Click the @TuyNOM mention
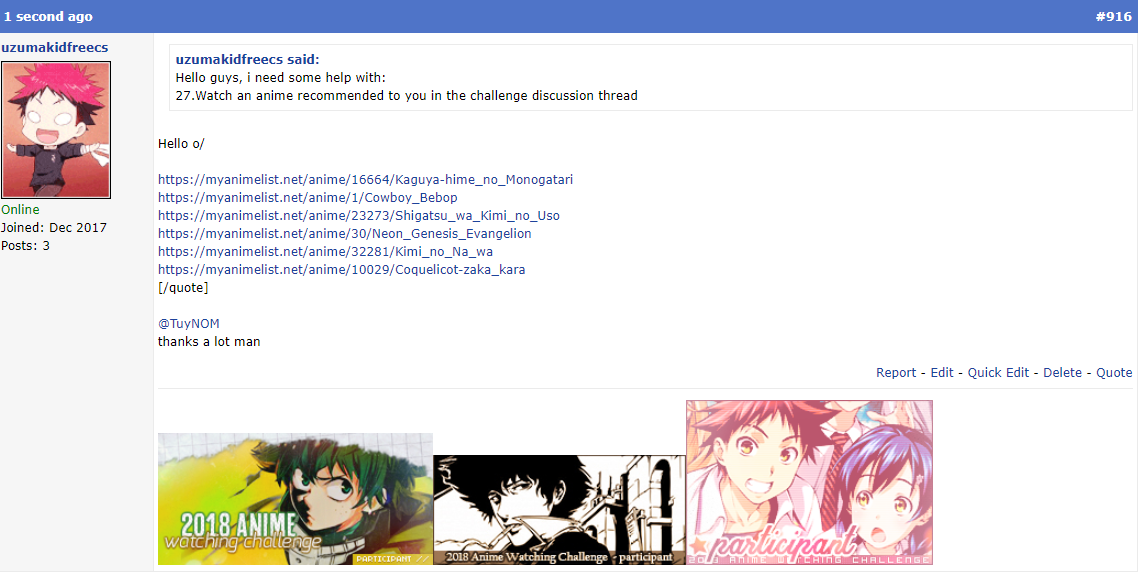 [x=189, y=324]
